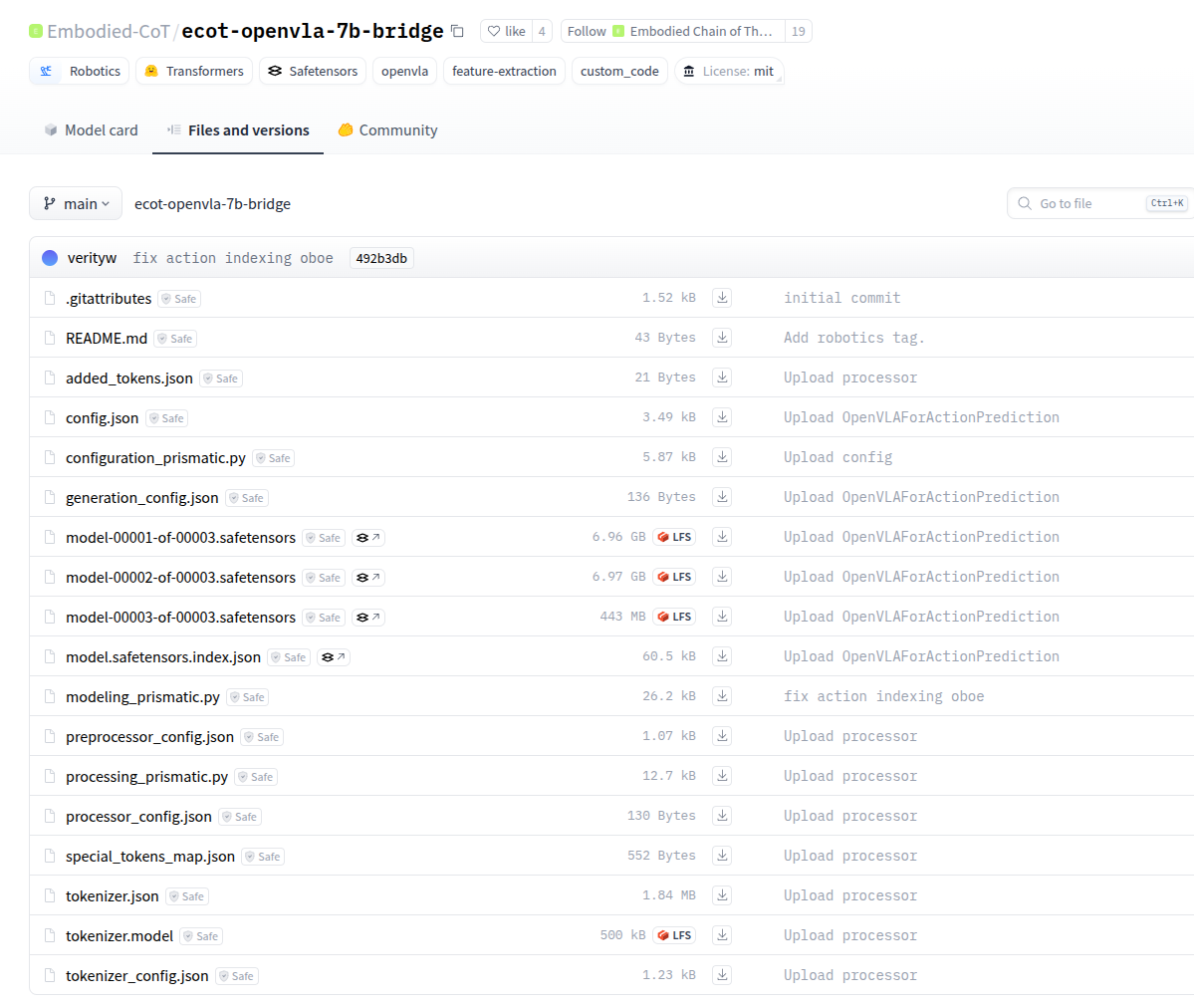The height and width of the screenshot is (1008, 1194).
Task: Open the 'fix action indexing oboe' header commit
Action: coord(233,258)
